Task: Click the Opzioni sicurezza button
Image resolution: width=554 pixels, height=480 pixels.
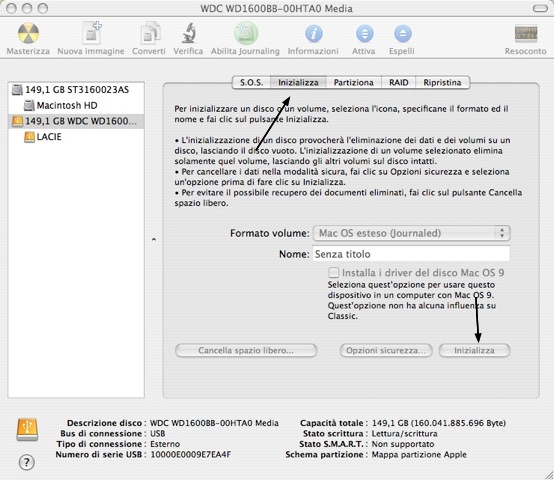Action: (386, 350)
